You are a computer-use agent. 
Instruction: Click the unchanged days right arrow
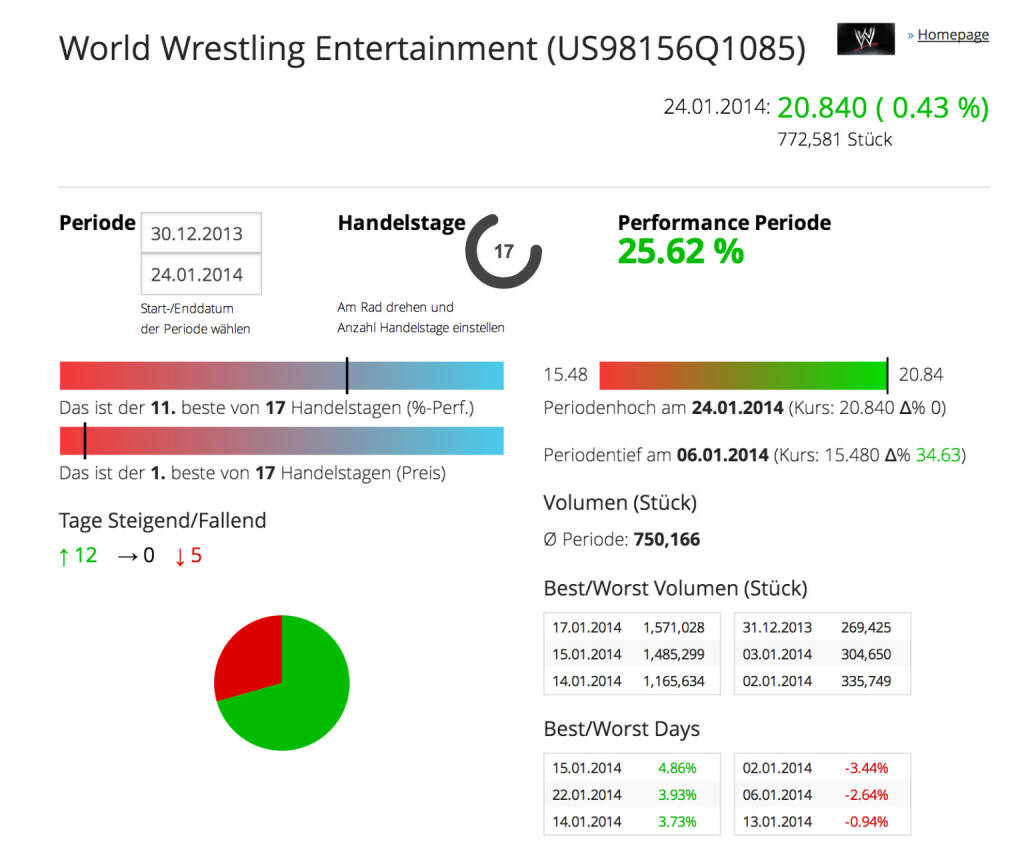[126, 556]
